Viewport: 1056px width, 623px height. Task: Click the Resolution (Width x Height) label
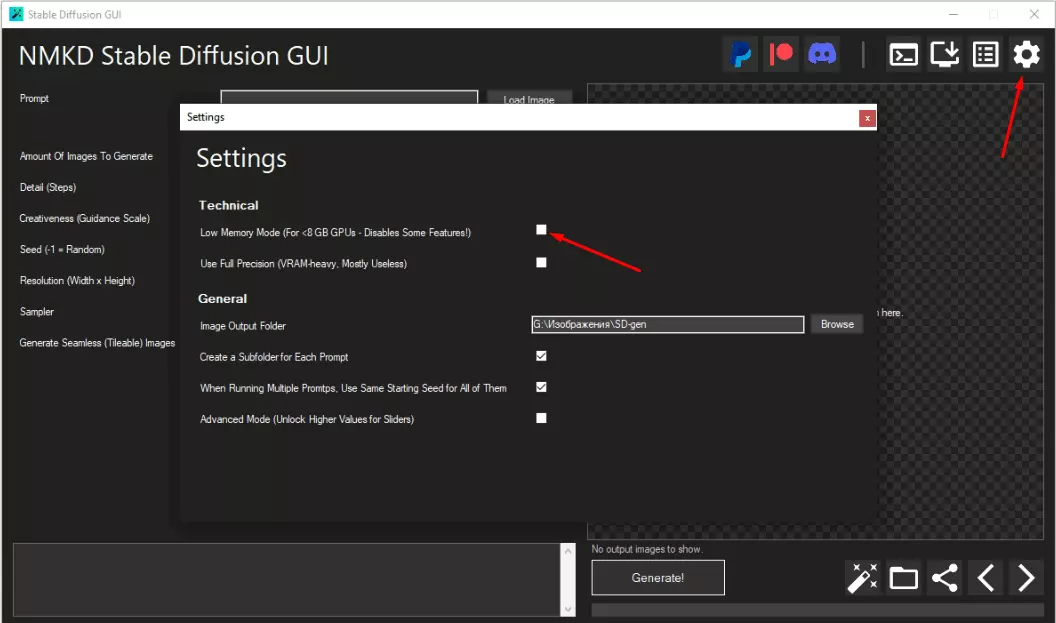click(x=77, y=280)
